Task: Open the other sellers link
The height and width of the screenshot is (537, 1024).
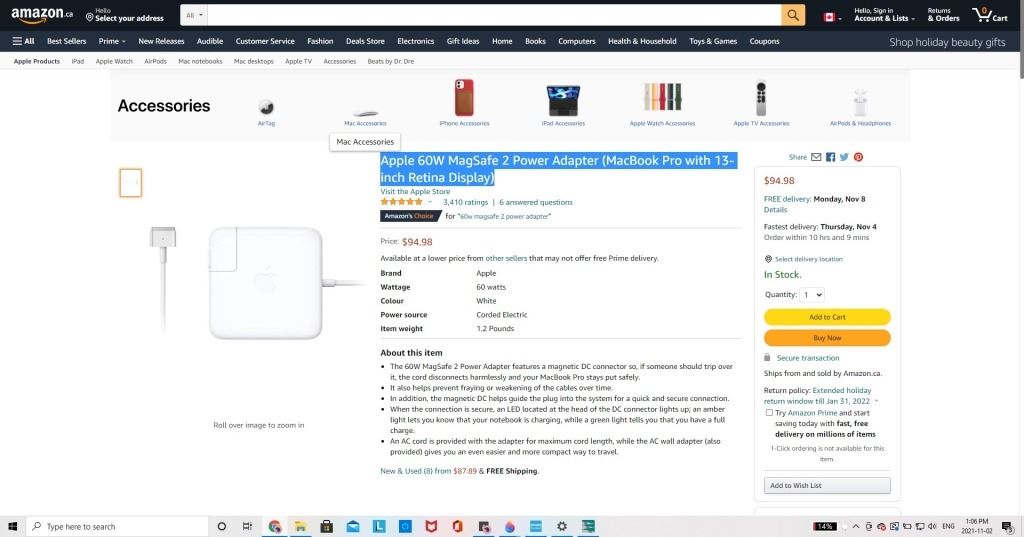Action: point(505,258)
